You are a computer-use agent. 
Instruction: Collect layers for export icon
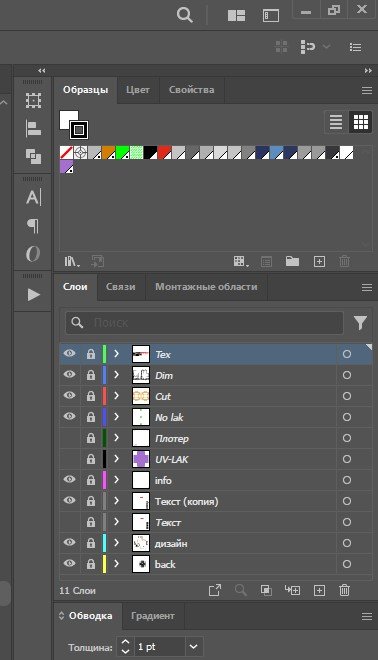coord(215,590)
